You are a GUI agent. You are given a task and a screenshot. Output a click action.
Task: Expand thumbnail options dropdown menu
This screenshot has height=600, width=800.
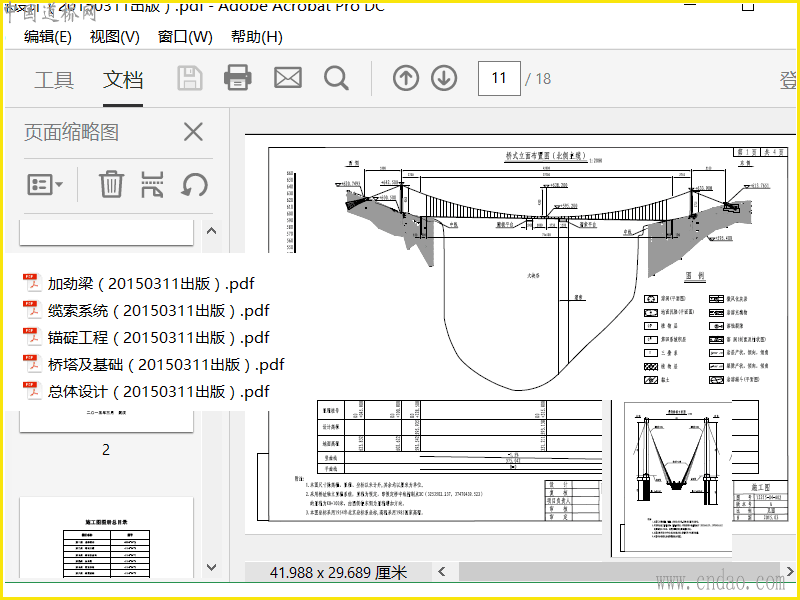point(45,184)
